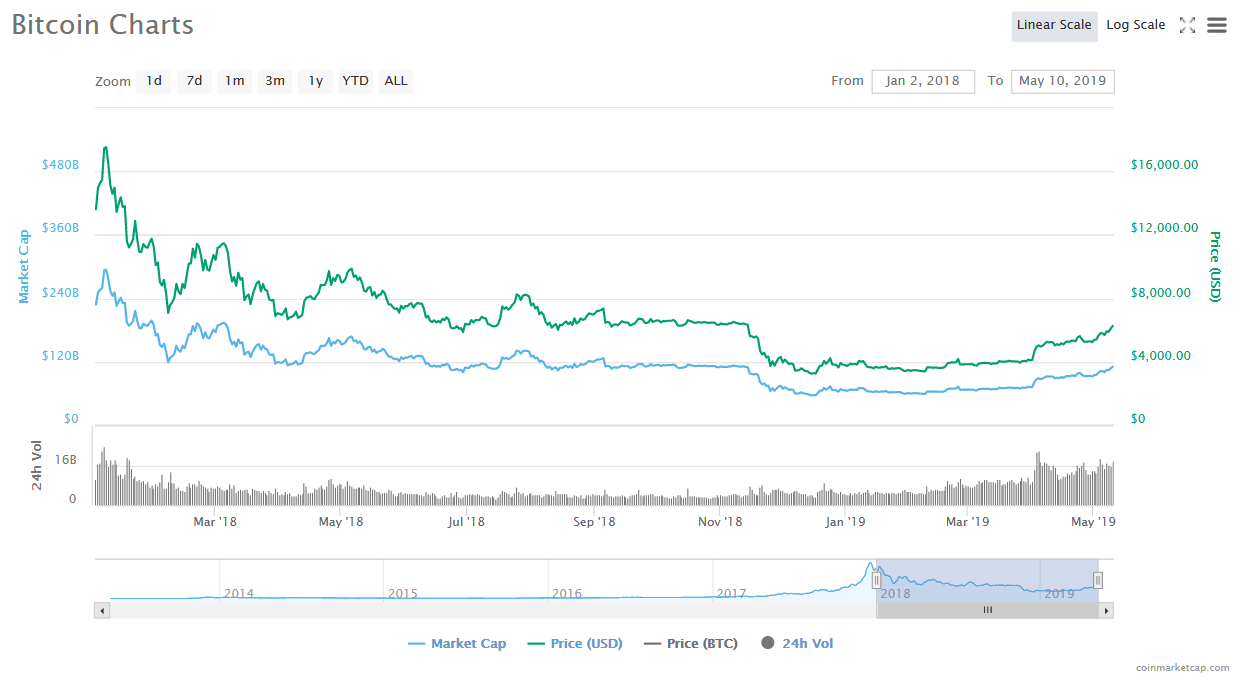Click the $480B market cap axis label
Screen dimensions: 1240x676
60,164
